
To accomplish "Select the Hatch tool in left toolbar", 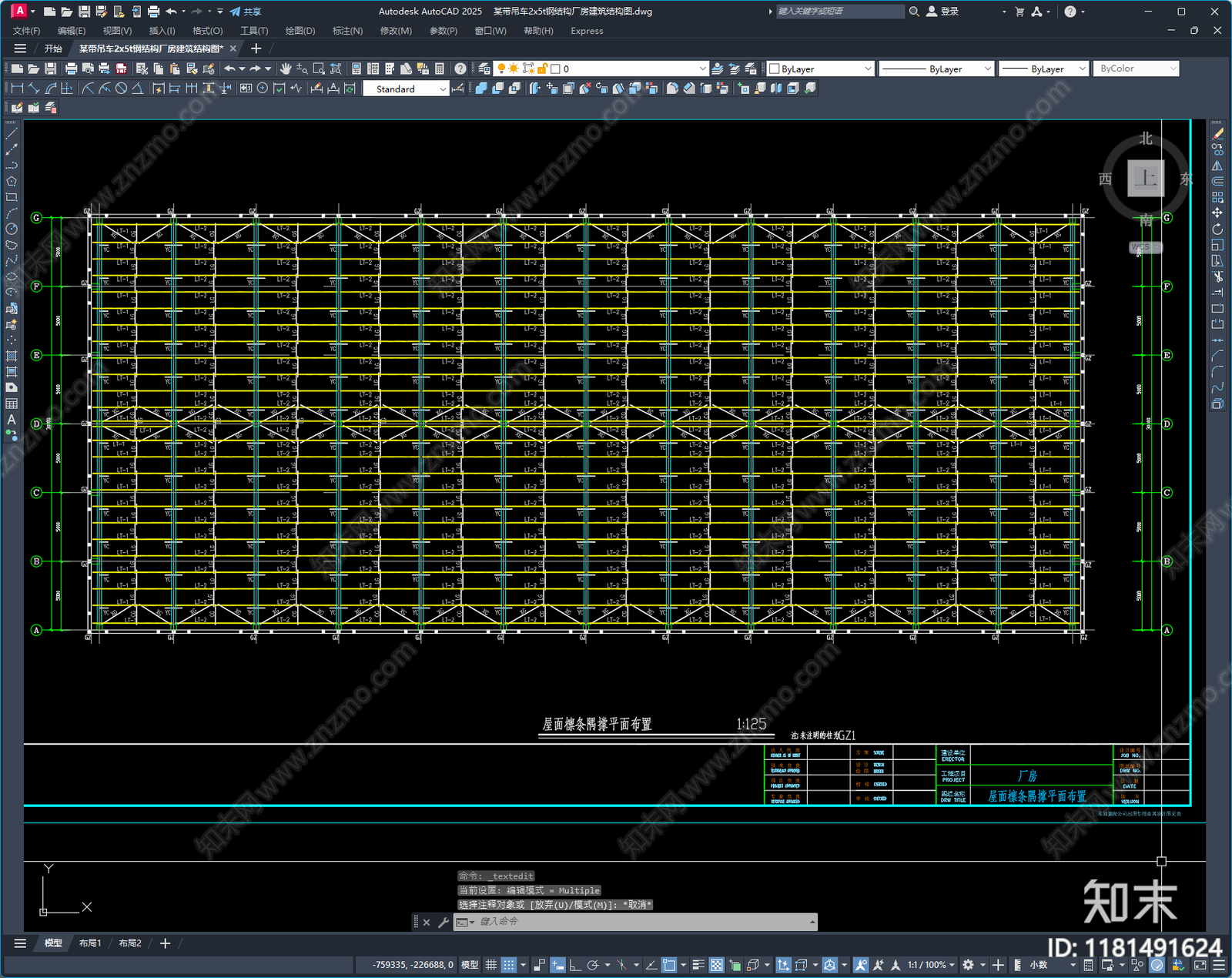I will [12, 356].
